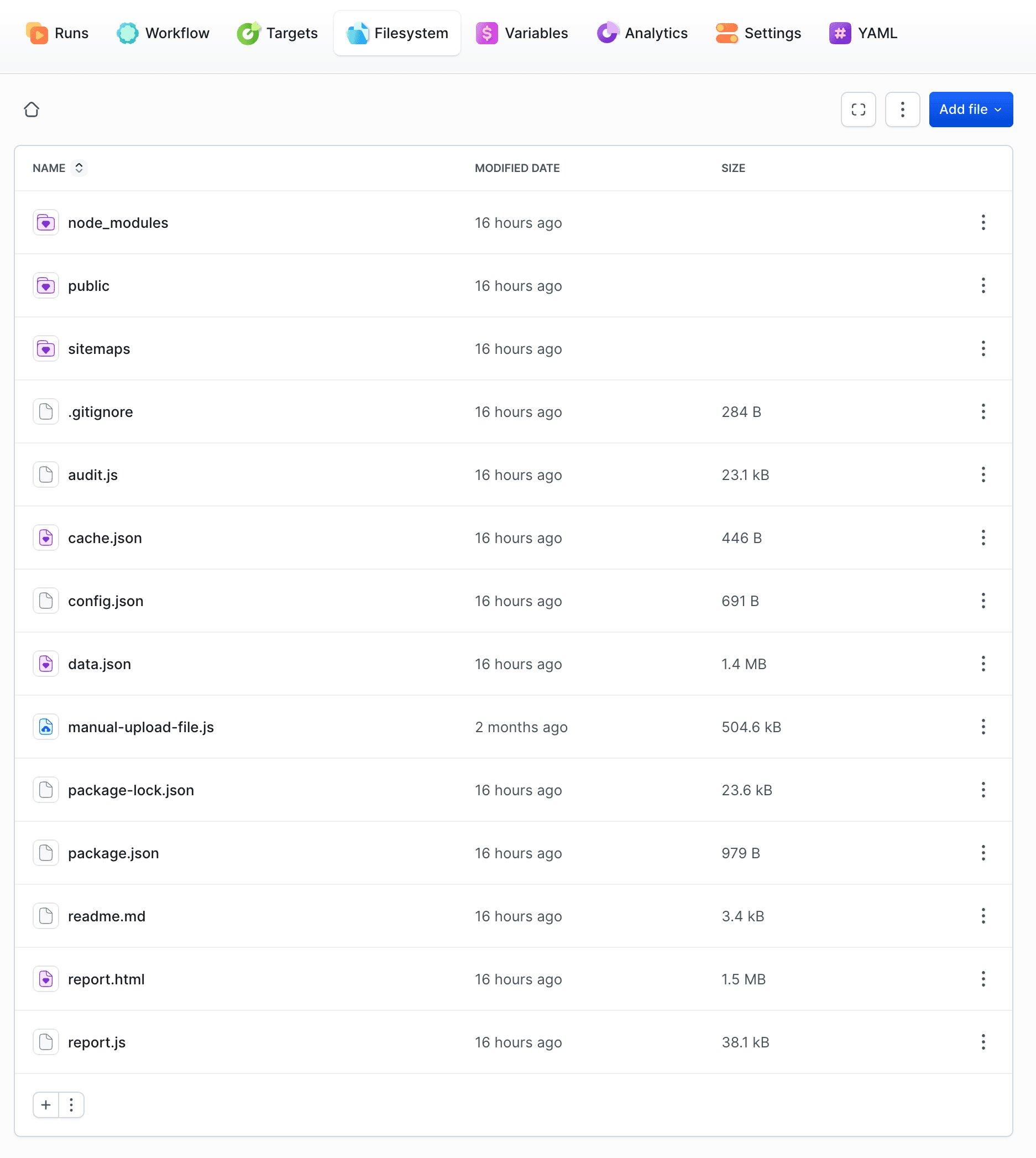The width and height of the screenshot is (1036, 1158).
Task: Open the config.json file
Action: 106,601
